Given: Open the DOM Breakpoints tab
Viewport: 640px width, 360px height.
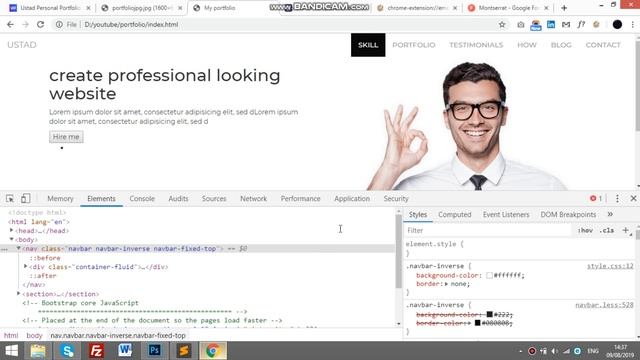Looking at the screenshot, I should point(568,214).
